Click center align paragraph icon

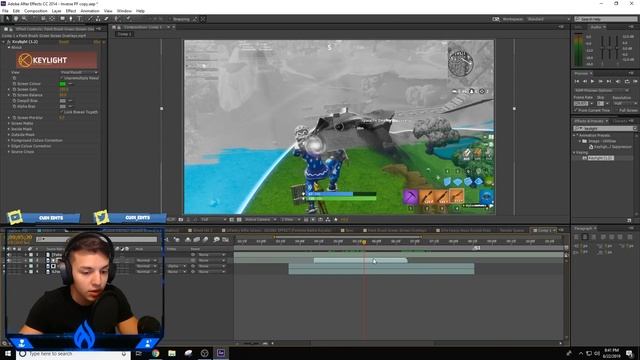click(x=585, y=237)
